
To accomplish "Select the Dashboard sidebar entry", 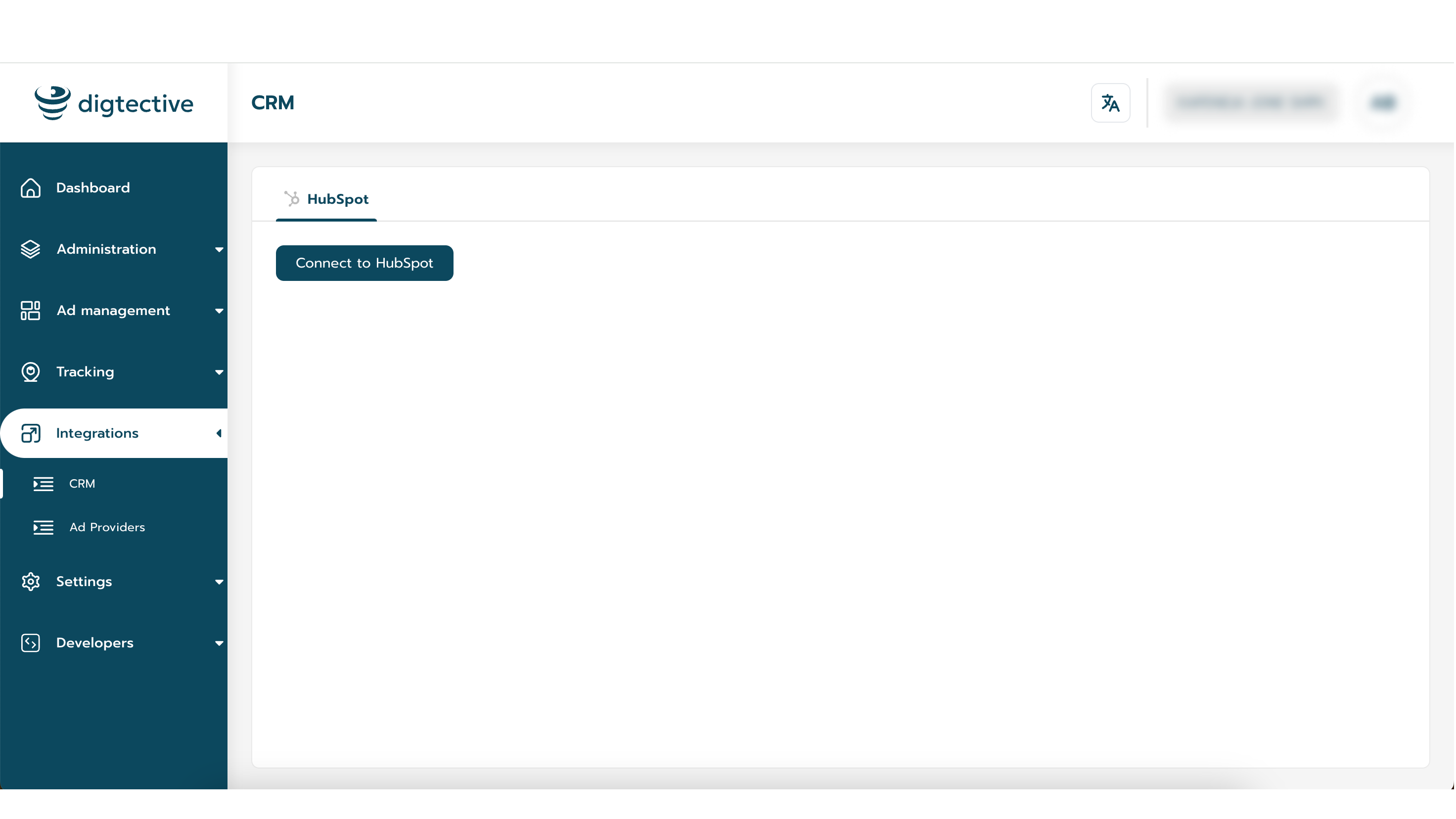I will point(93,187).
